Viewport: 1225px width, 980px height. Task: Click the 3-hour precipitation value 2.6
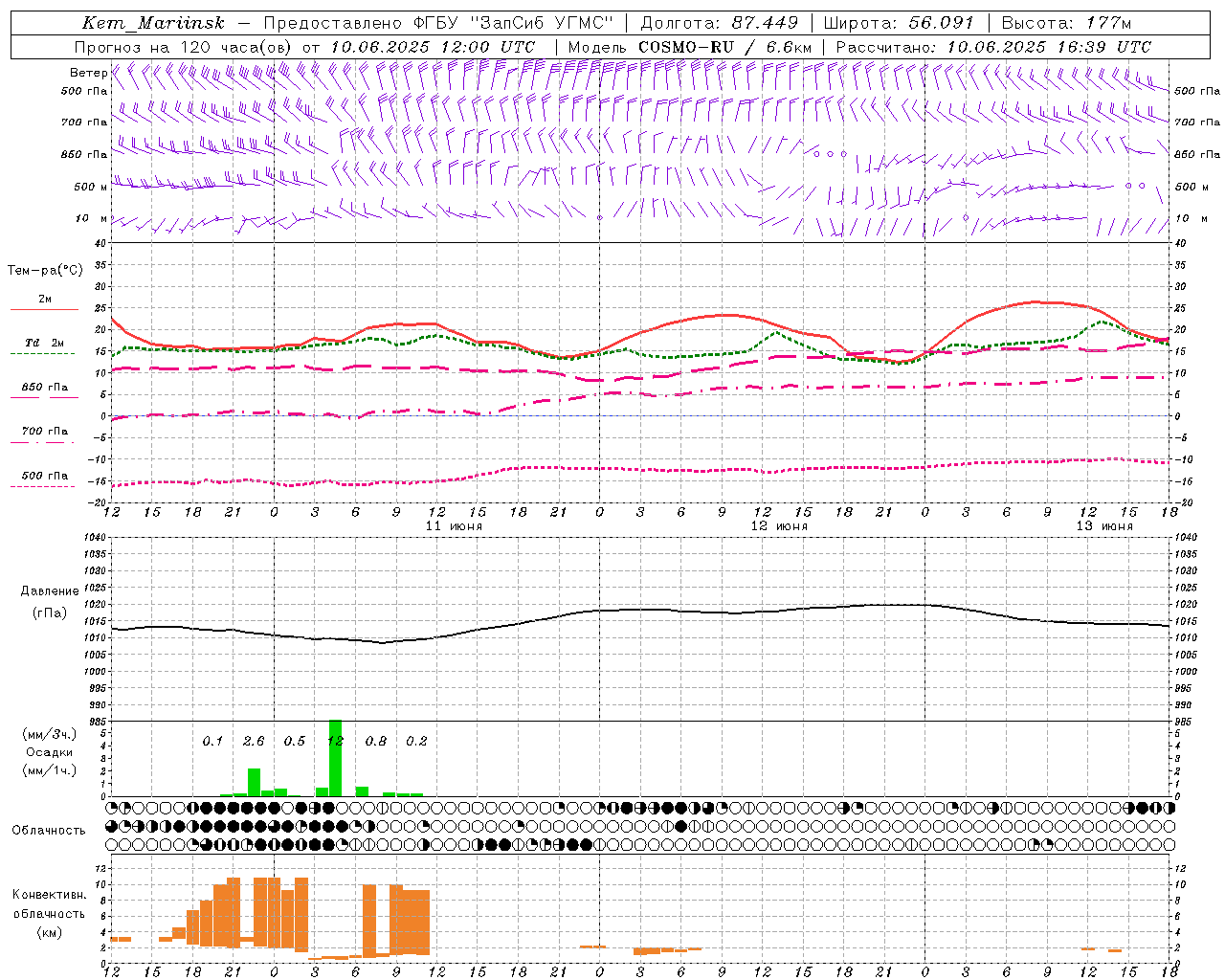coord(254,741)
